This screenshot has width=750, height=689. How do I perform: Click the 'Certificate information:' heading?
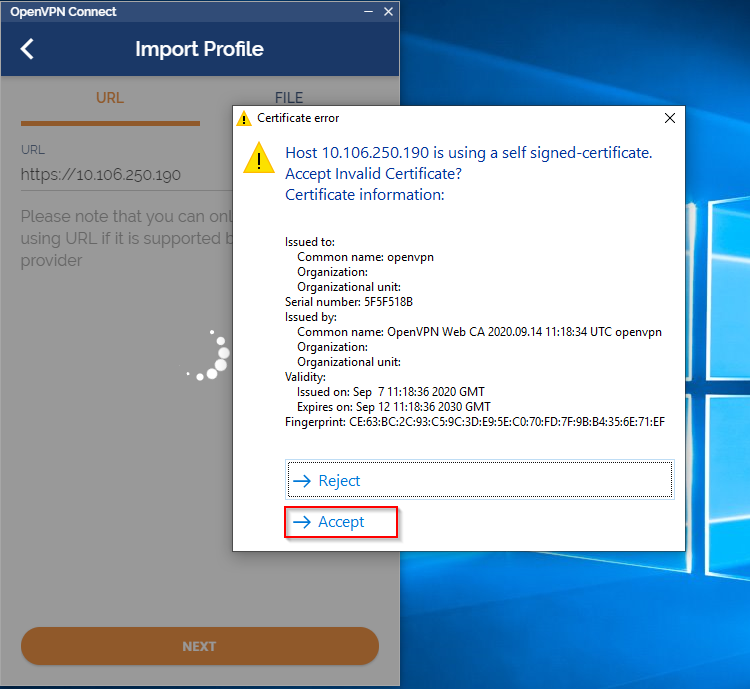pyautogui.click(x=365, y=195)
